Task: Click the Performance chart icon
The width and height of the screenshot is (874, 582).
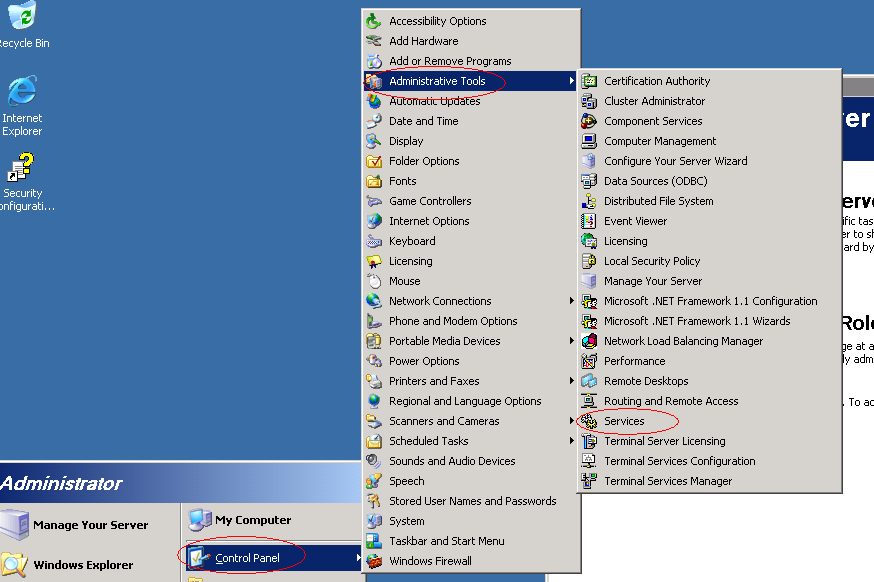Action: (x=589, y=361)
